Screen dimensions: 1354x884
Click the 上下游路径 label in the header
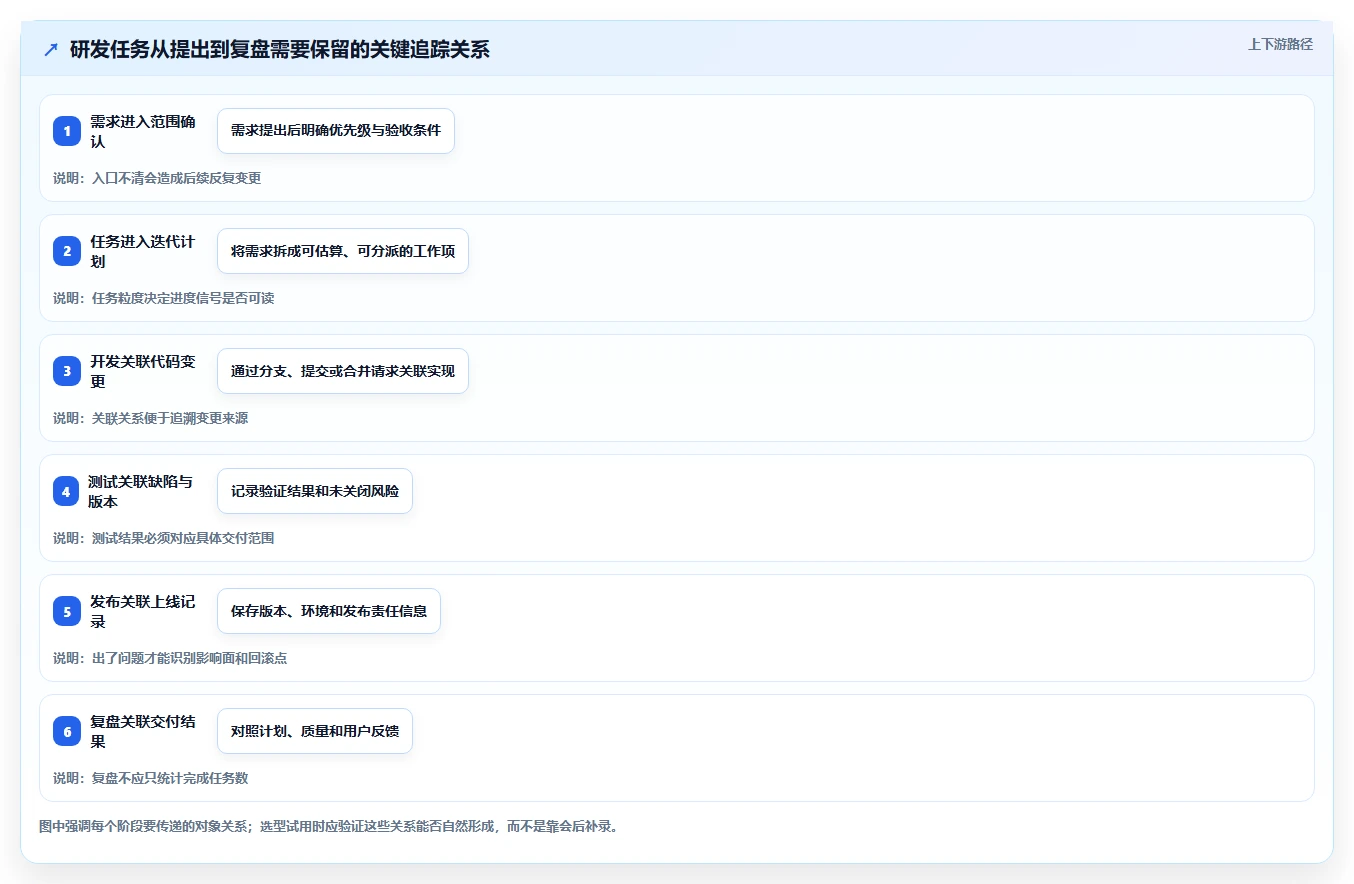click(1280, 44)
